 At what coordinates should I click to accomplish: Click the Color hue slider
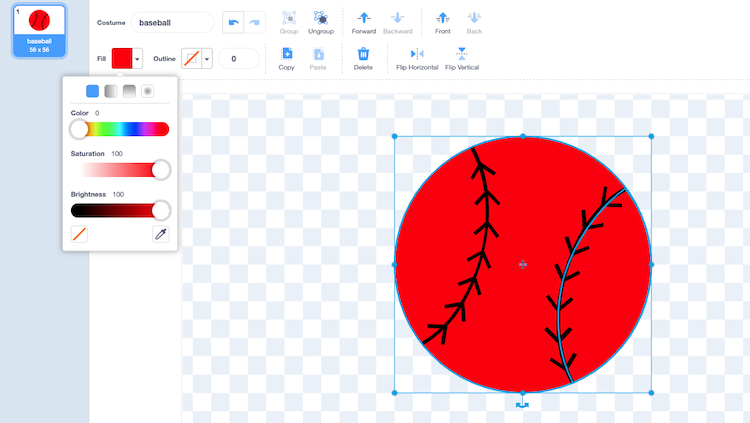[x=120, y=129]
